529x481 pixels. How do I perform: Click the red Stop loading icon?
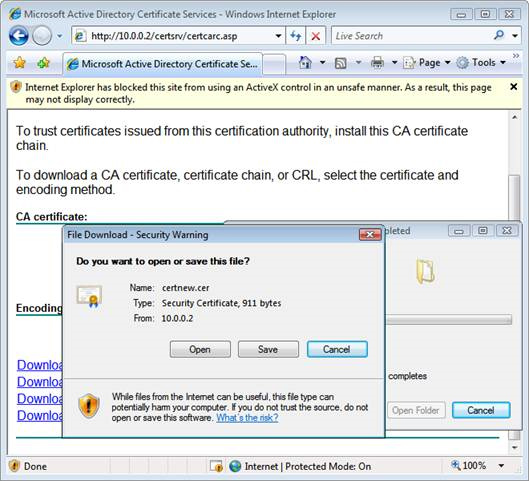coord(316,36)
